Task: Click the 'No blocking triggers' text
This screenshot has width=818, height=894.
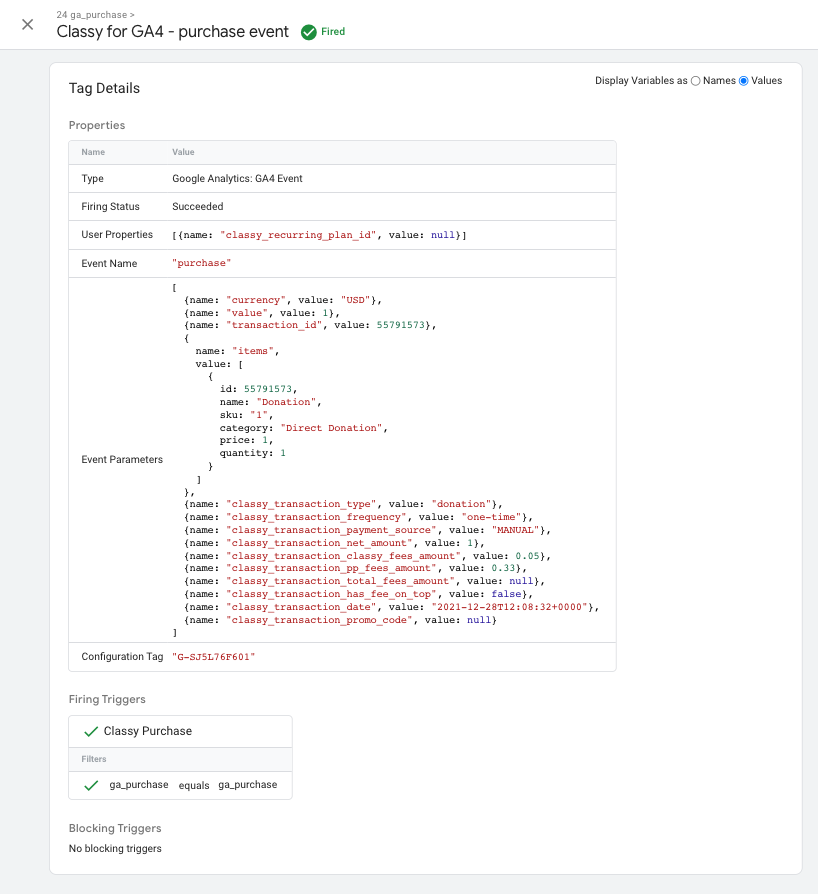Action: point(115,848)
